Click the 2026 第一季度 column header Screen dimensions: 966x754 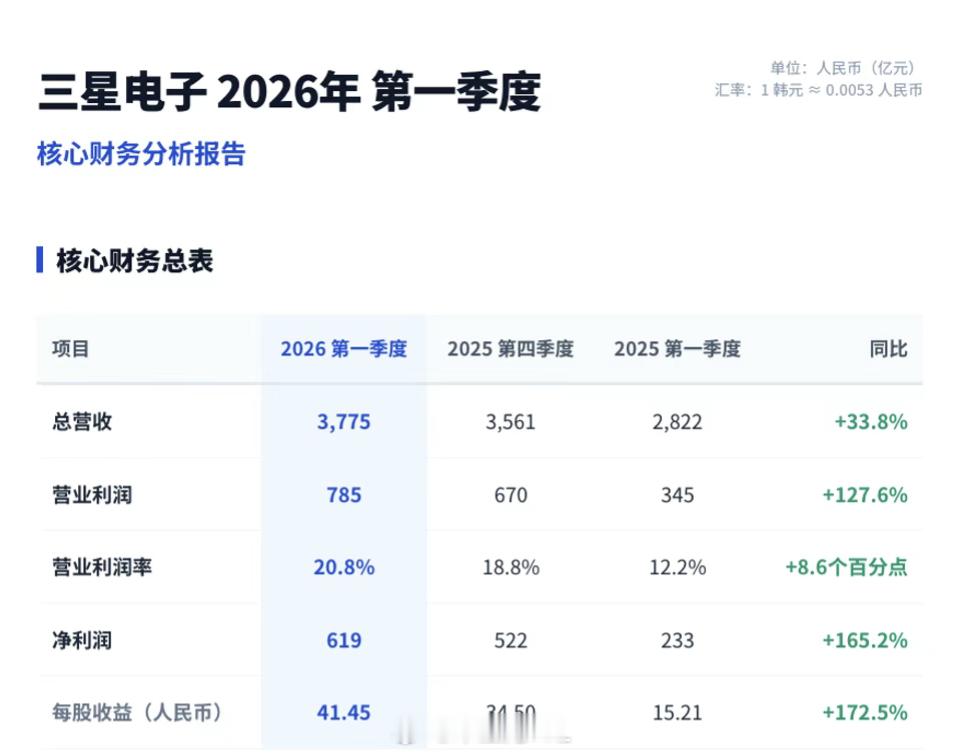[344, 349]
